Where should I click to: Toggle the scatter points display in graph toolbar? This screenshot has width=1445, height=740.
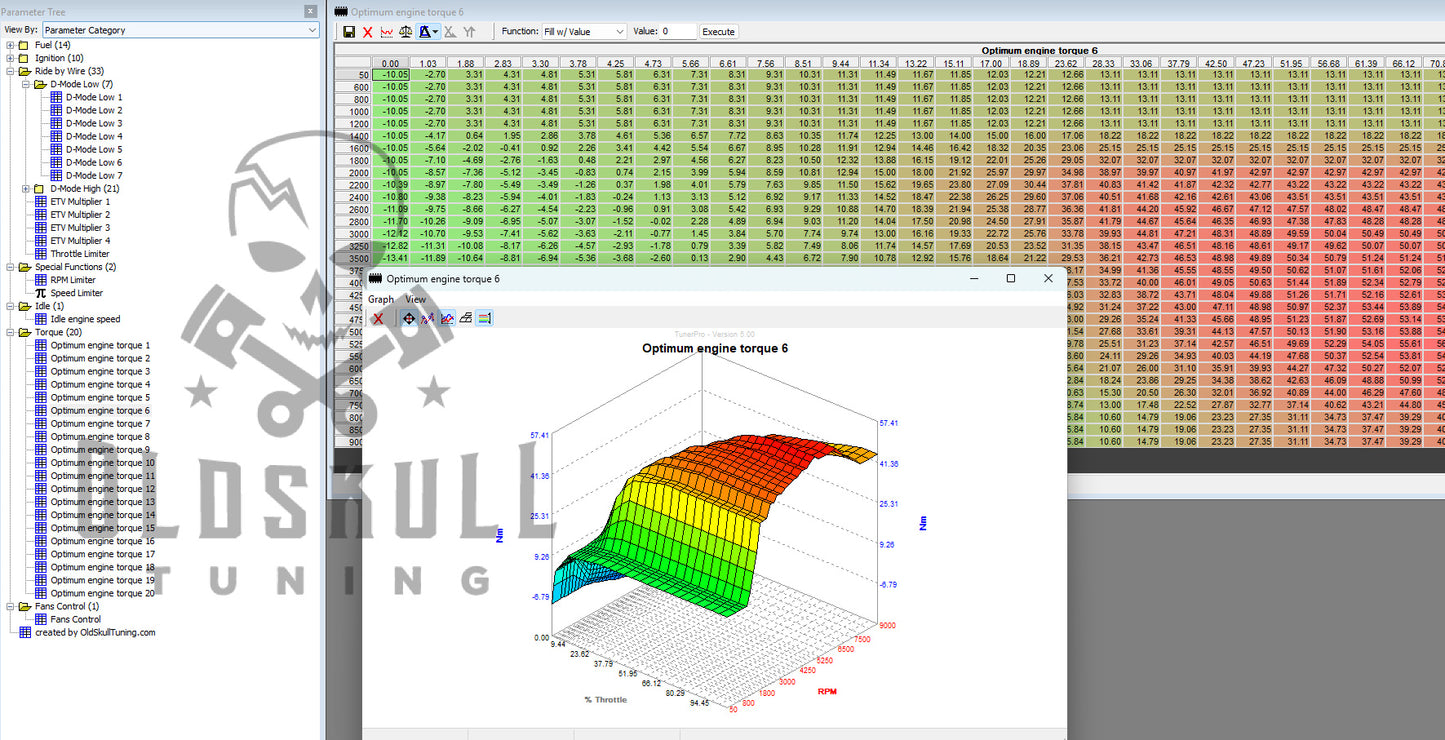tap(428, 318)
